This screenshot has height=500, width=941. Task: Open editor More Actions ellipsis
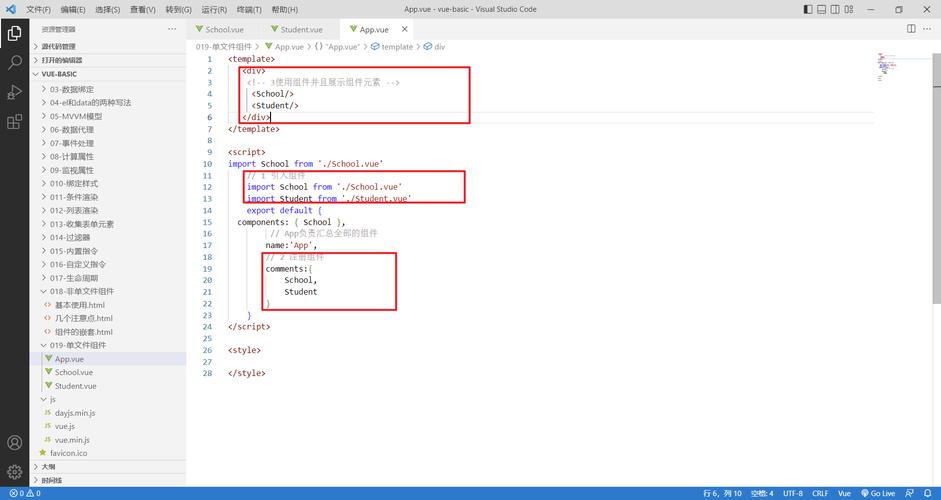[x=928, y=29]
